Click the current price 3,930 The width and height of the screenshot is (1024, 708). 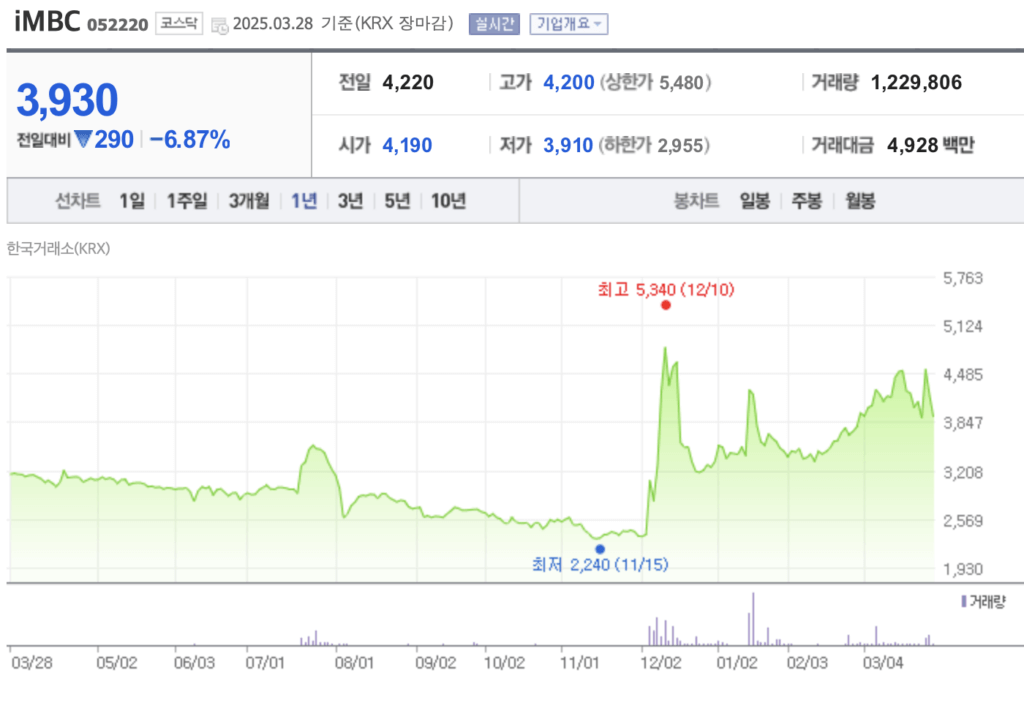(x=68, y=100)
